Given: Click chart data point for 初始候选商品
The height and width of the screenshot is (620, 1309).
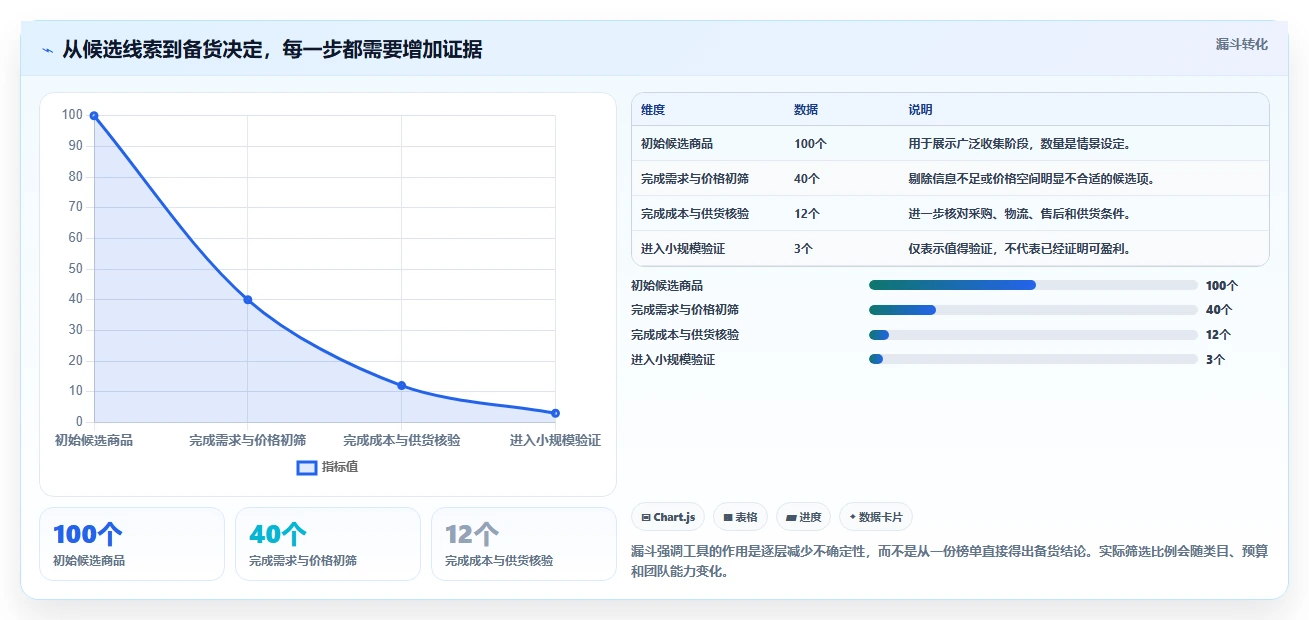Looking at the screenshot, I should tap(94, 116).
